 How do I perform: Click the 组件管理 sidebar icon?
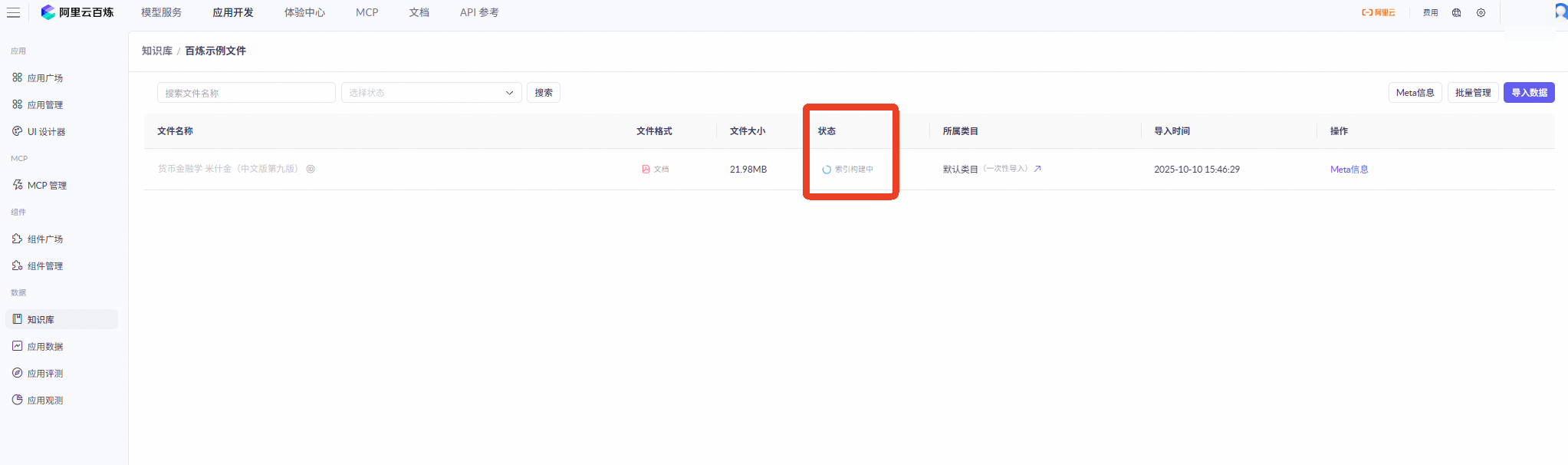click(17, 265)
